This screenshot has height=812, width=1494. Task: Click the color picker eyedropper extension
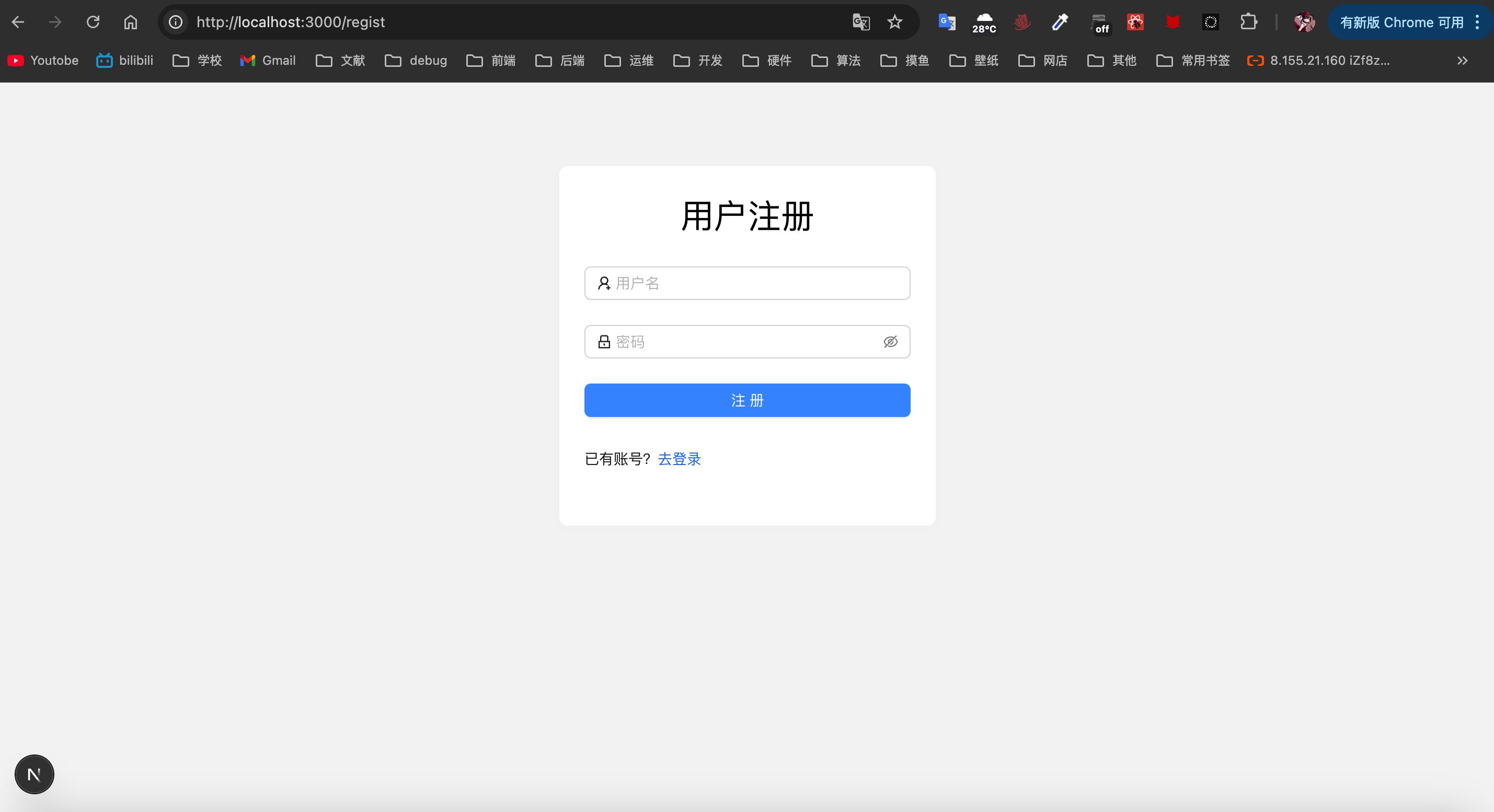[x=1060, y=22]
